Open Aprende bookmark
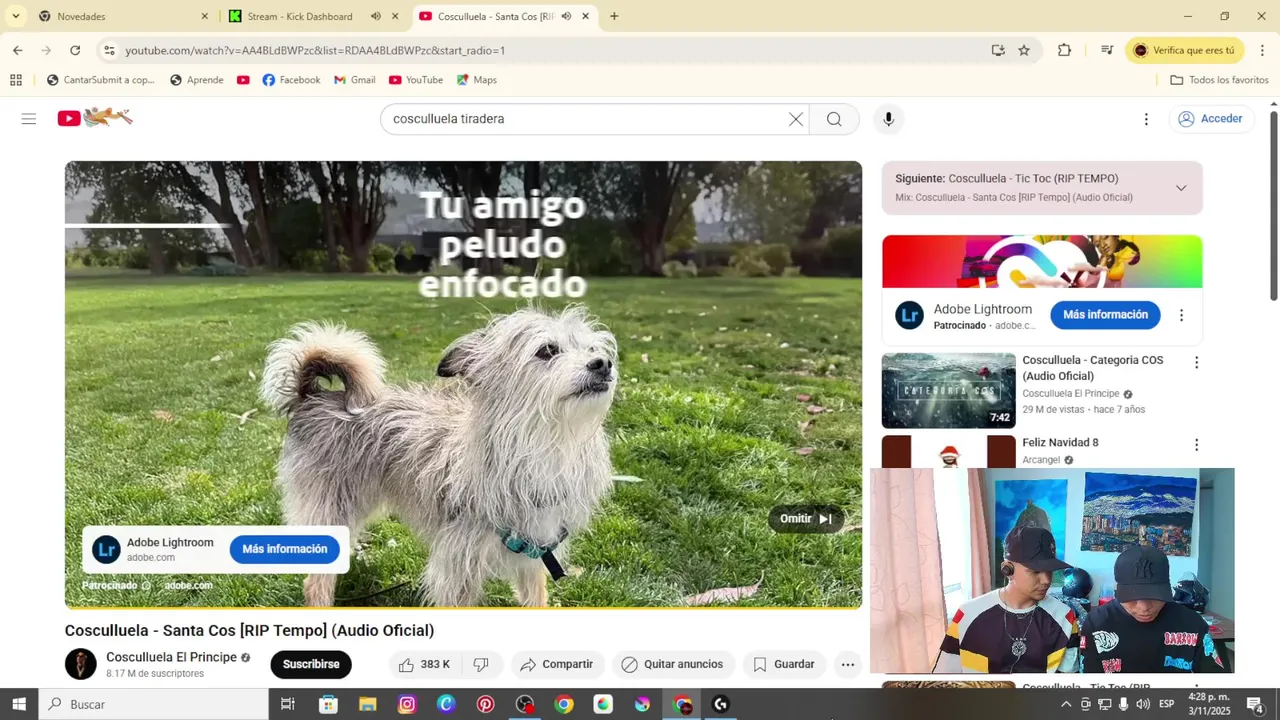1280x720 pixels. (197, 80)
